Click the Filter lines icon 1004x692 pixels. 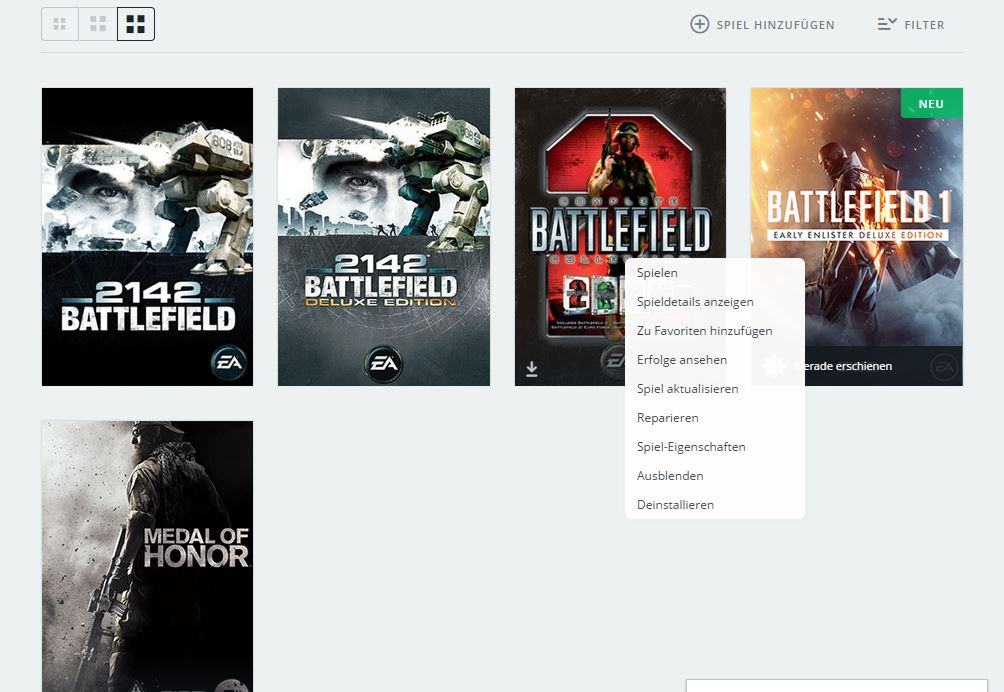887,24
